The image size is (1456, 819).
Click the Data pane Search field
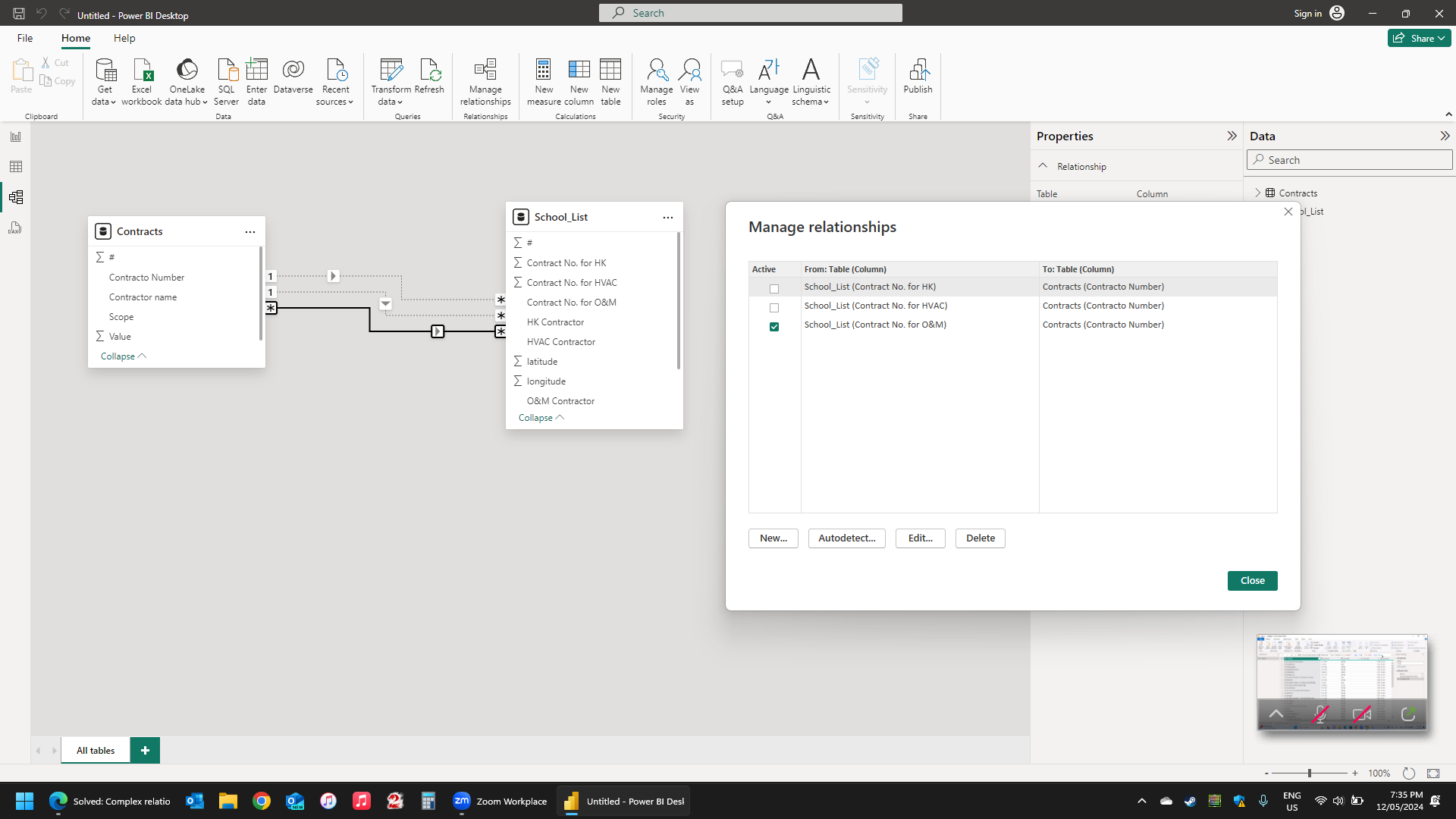[1350, 160]
